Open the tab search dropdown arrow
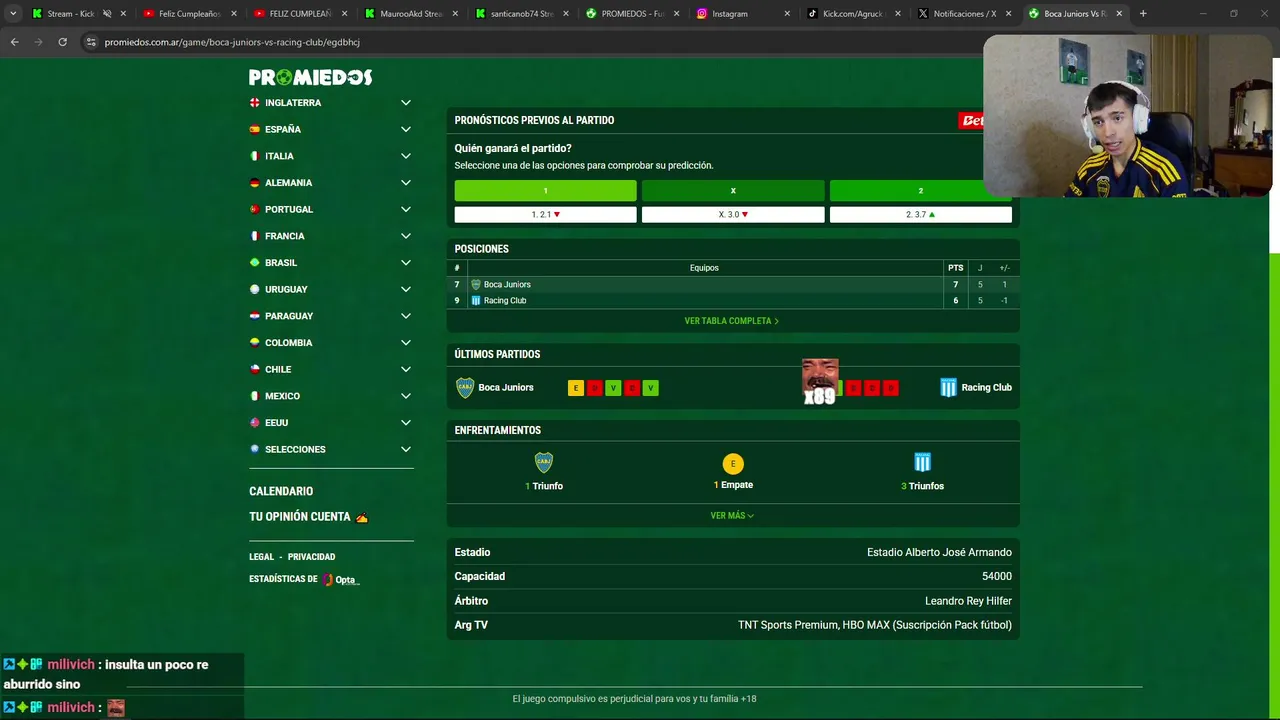 (x=13, y=14)
